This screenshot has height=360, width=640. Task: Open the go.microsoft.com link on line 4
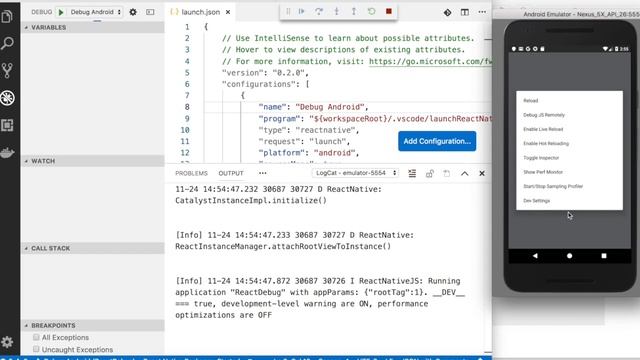pos(430,61)
